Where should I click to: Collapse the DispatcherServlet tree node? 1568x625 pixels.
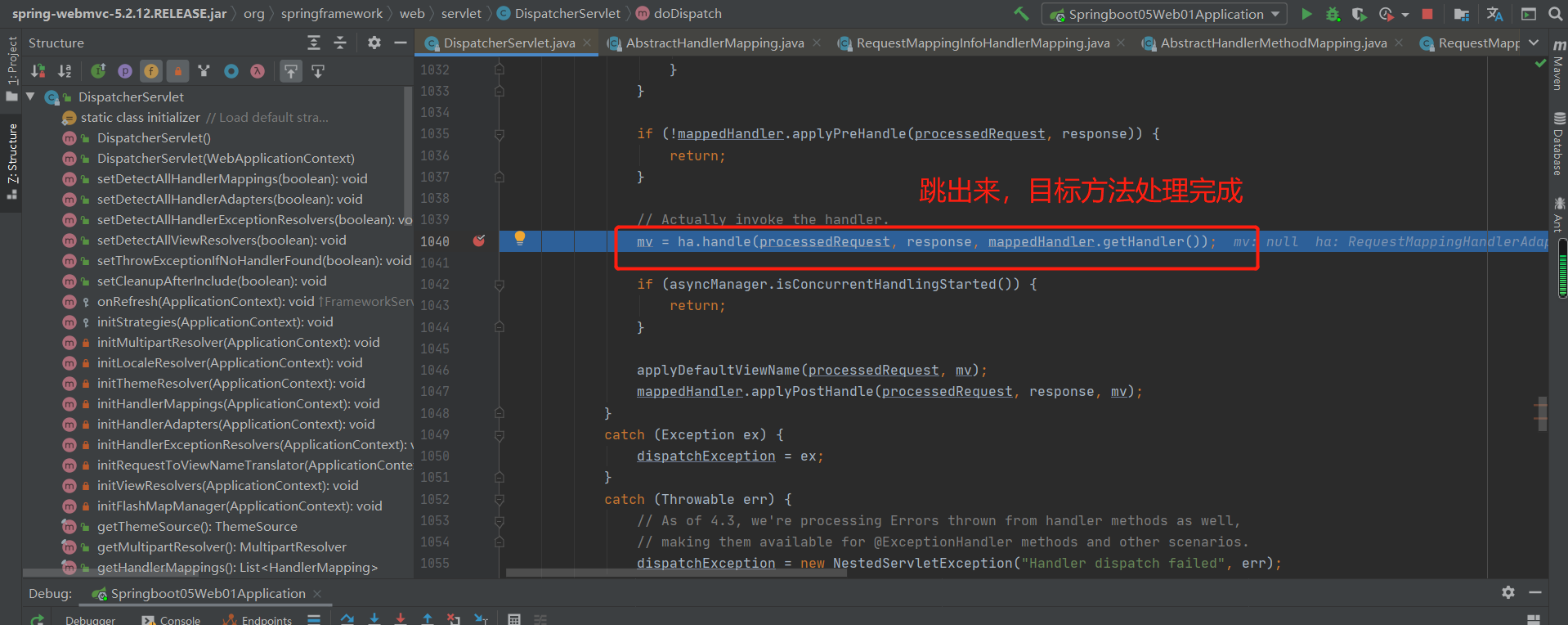pyautogui.click(x=30, y=97)
